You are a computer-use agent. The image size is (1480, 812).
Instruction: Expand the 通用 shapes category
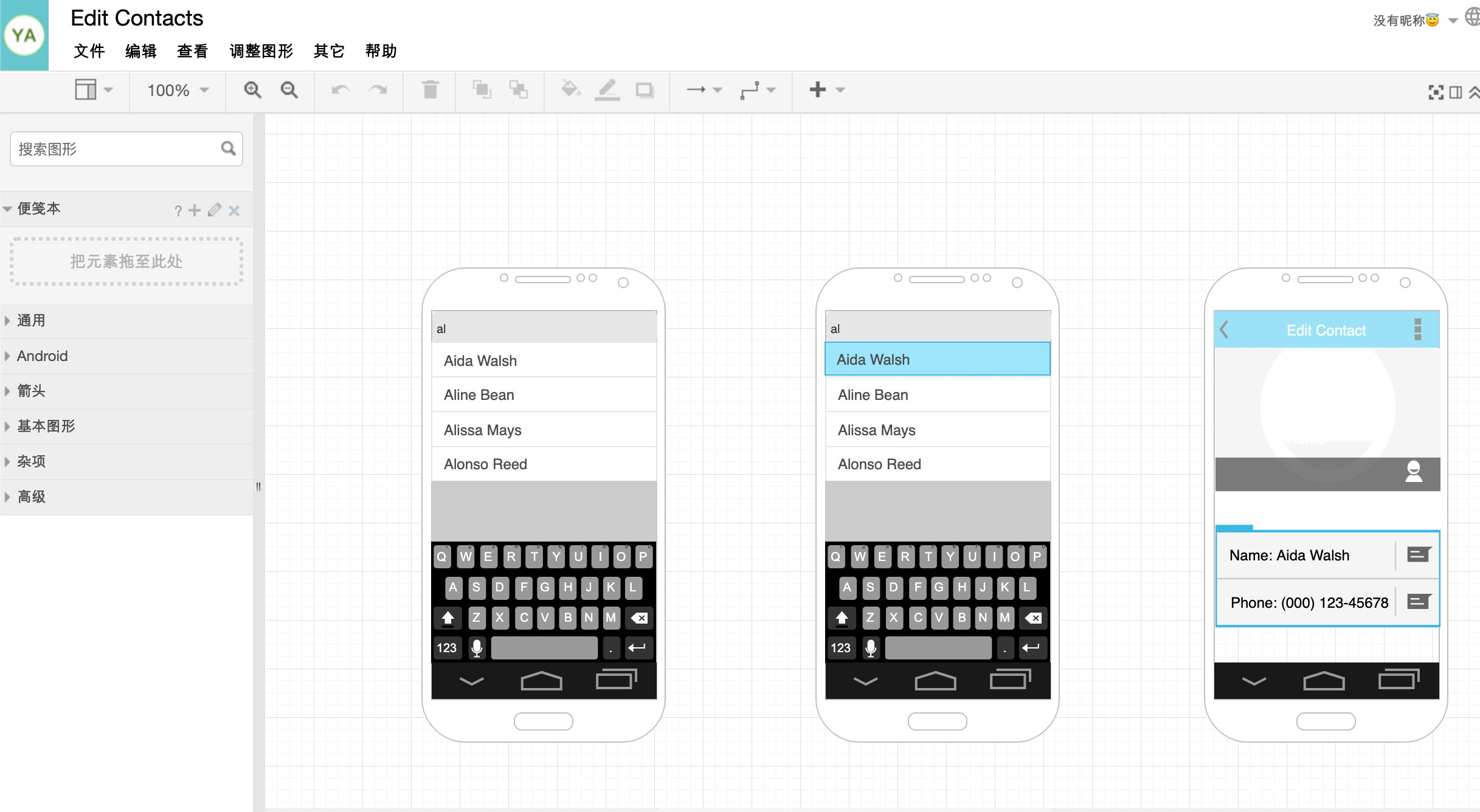pos(30,320)
